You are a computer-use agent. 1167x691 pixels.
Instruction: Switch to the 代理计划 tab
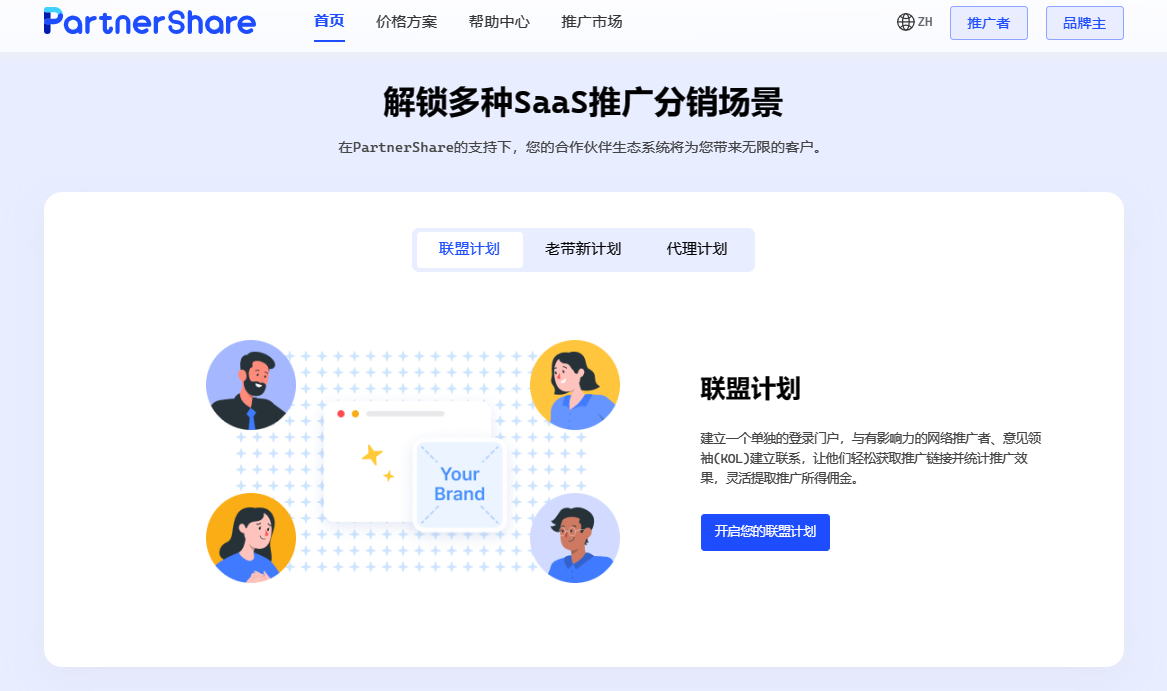click(697, 249)
